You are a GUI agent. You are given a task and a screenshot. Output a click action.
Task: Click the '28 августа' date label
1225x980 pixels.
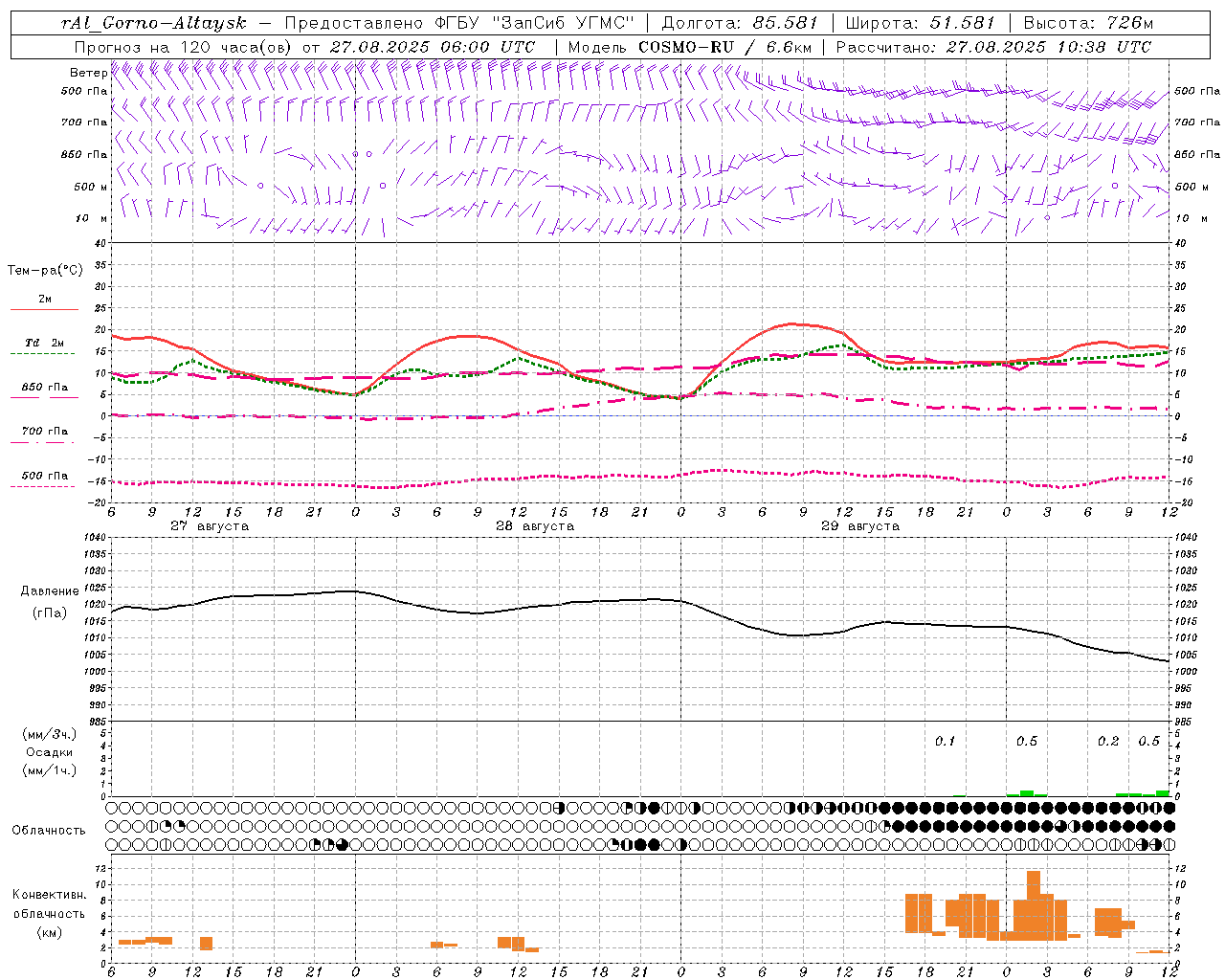coord(535,526)
